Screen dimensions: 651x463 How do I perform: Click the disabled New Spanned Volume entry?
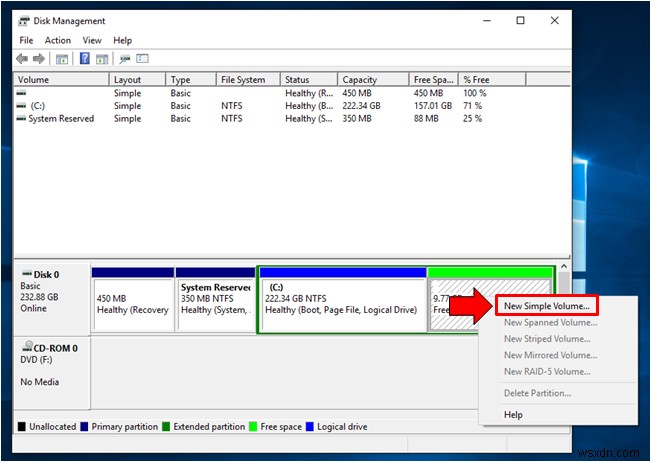(x=551, y=322)
